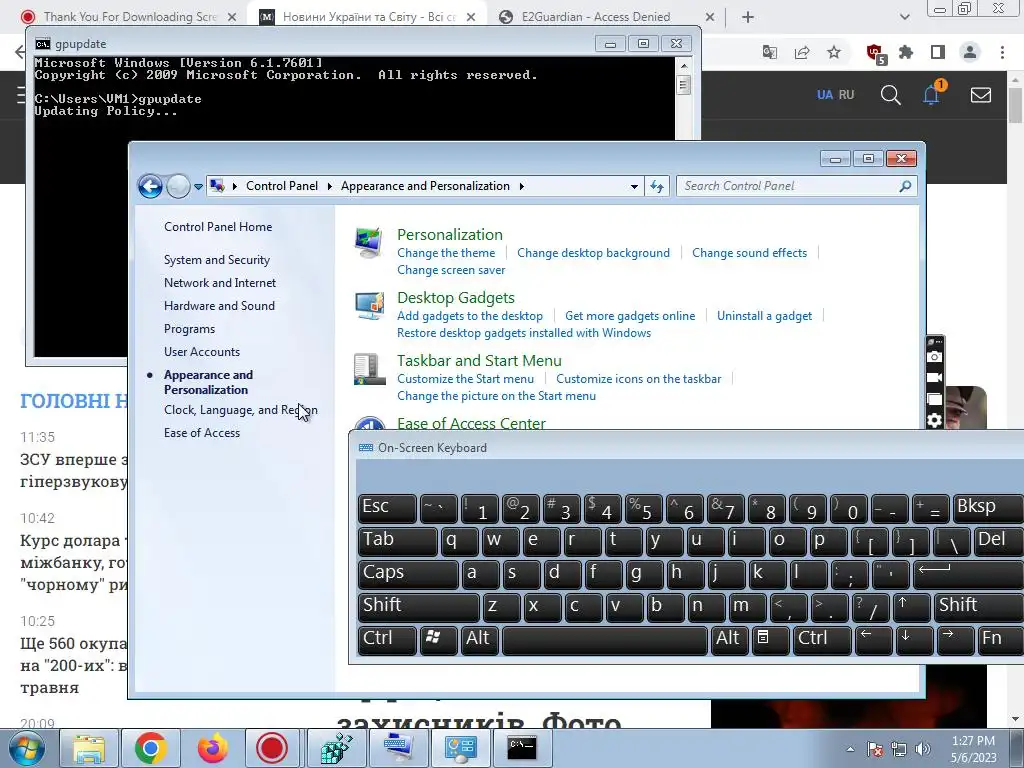Click the Google Translate icon in address bar
The image size is (1024, 768).
pos(770,52)
